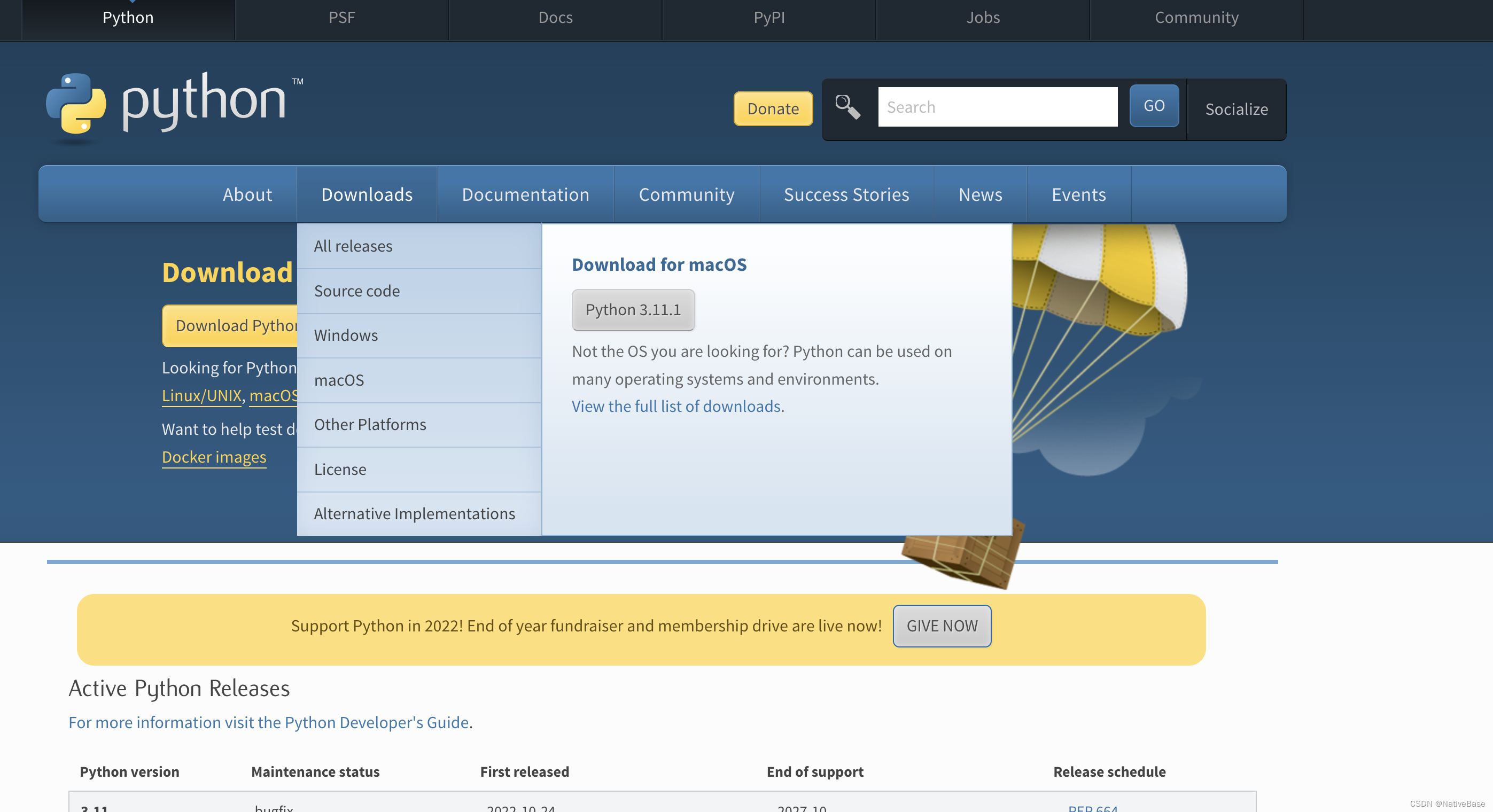Open the Documentation navigation menu
The height and width of the screenshot is (812, 1493).
click(x=525, y=194)
